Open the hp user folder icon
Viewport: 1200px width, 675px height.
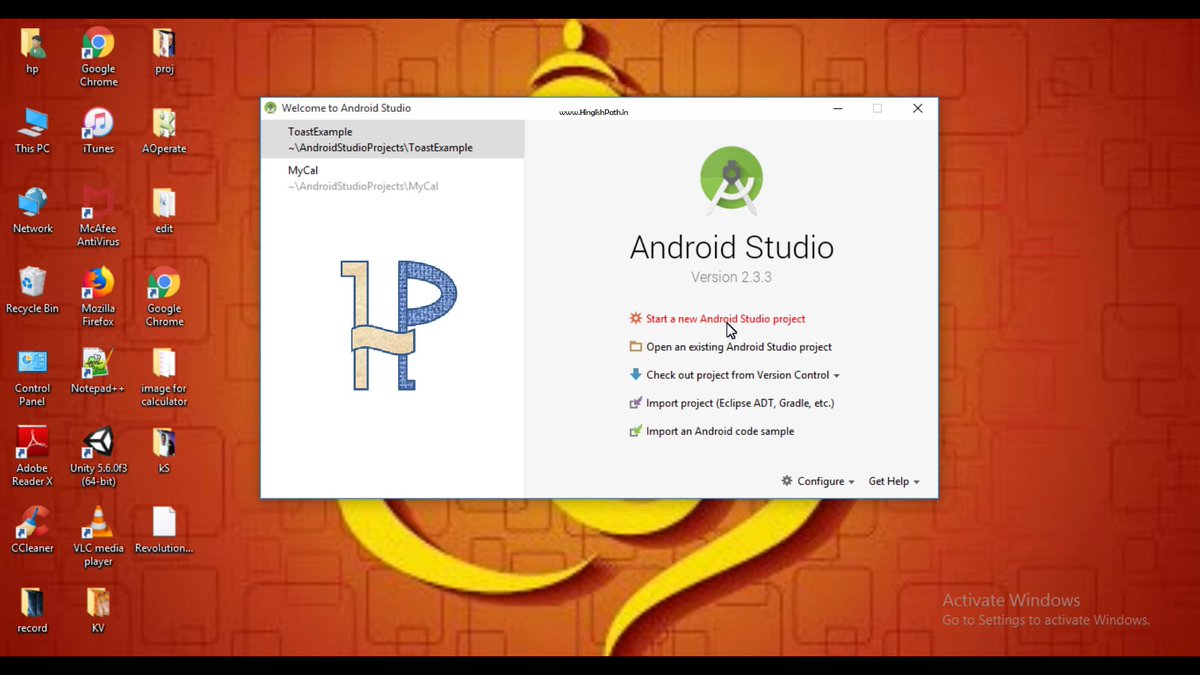point(33,44)
